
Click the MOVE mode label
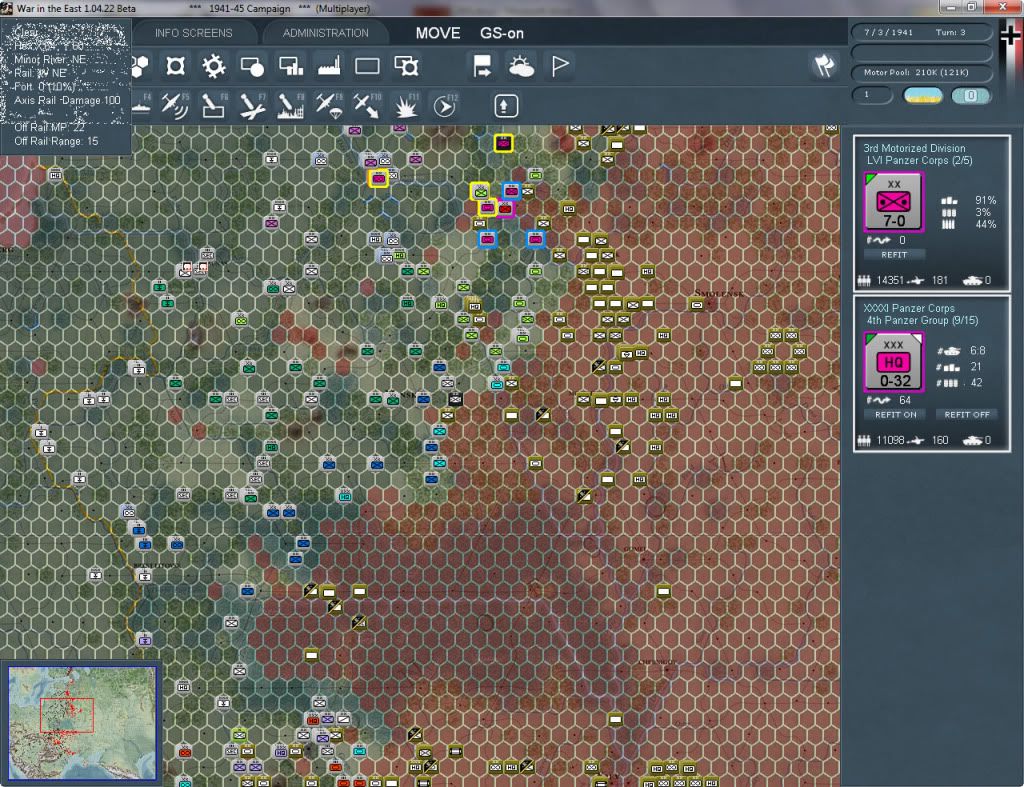point(438,33)
